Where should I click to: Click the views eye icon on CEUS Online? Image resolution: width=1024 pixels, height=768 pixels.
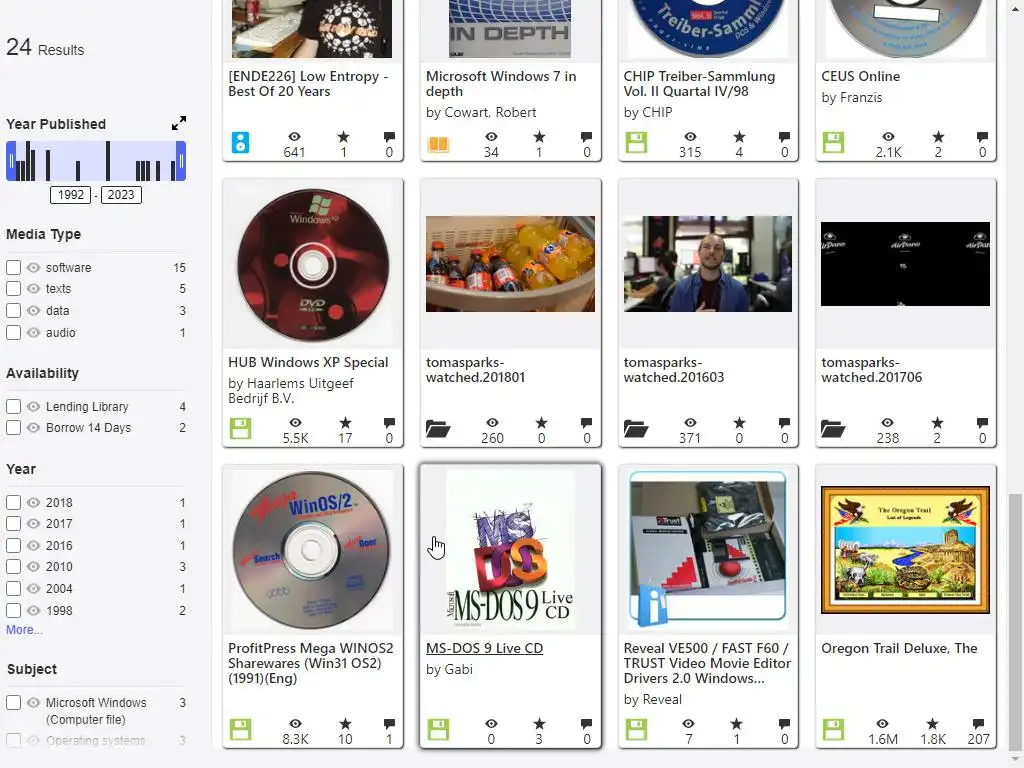(x=888, y=136)
